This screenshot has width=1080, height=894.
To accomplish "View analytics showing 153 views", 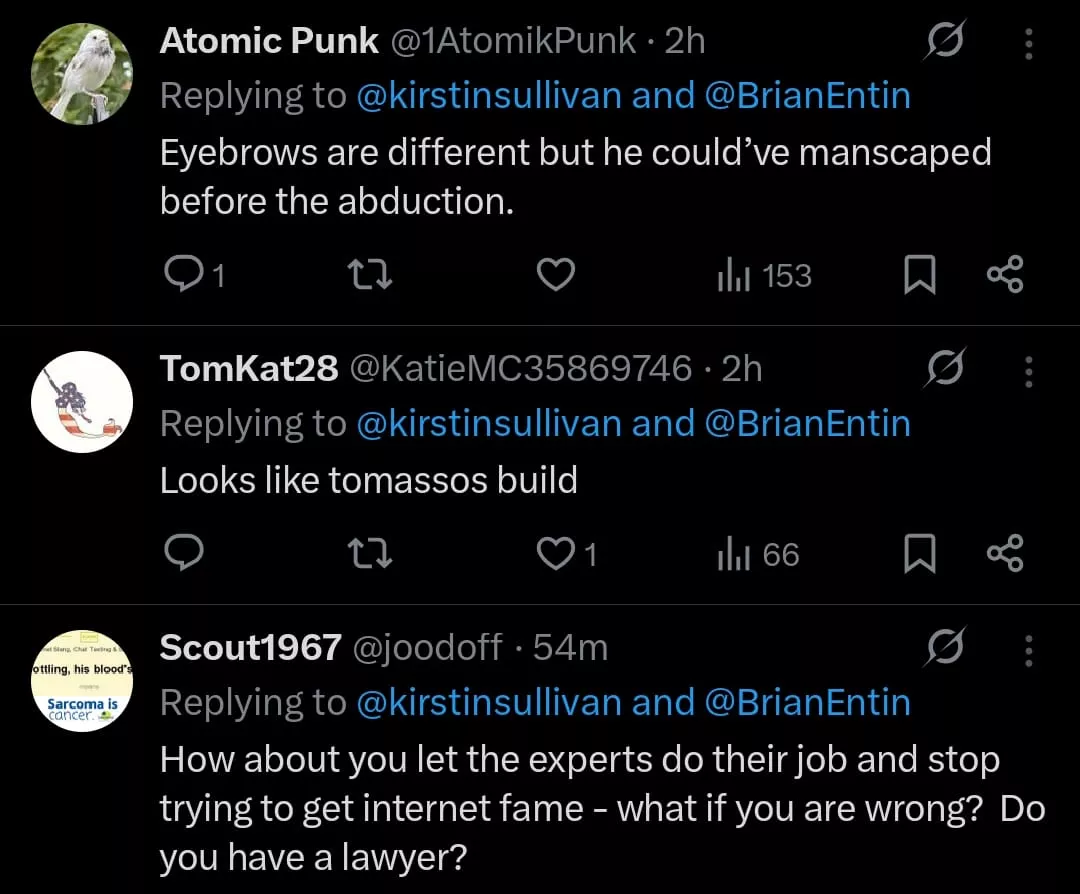I will pyautogui.click(x=764, y=275).
